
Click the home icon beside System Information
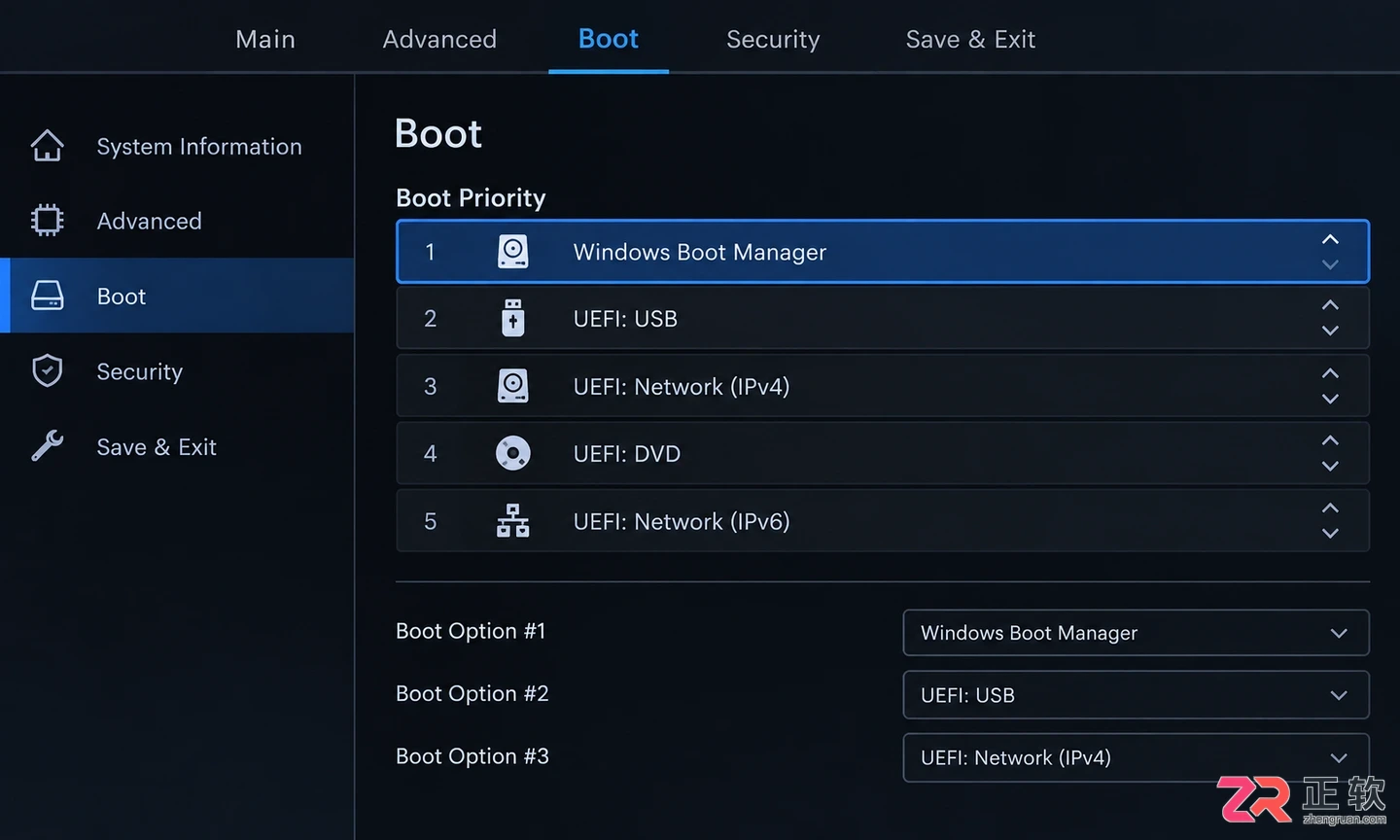click(x=47, y=146)
